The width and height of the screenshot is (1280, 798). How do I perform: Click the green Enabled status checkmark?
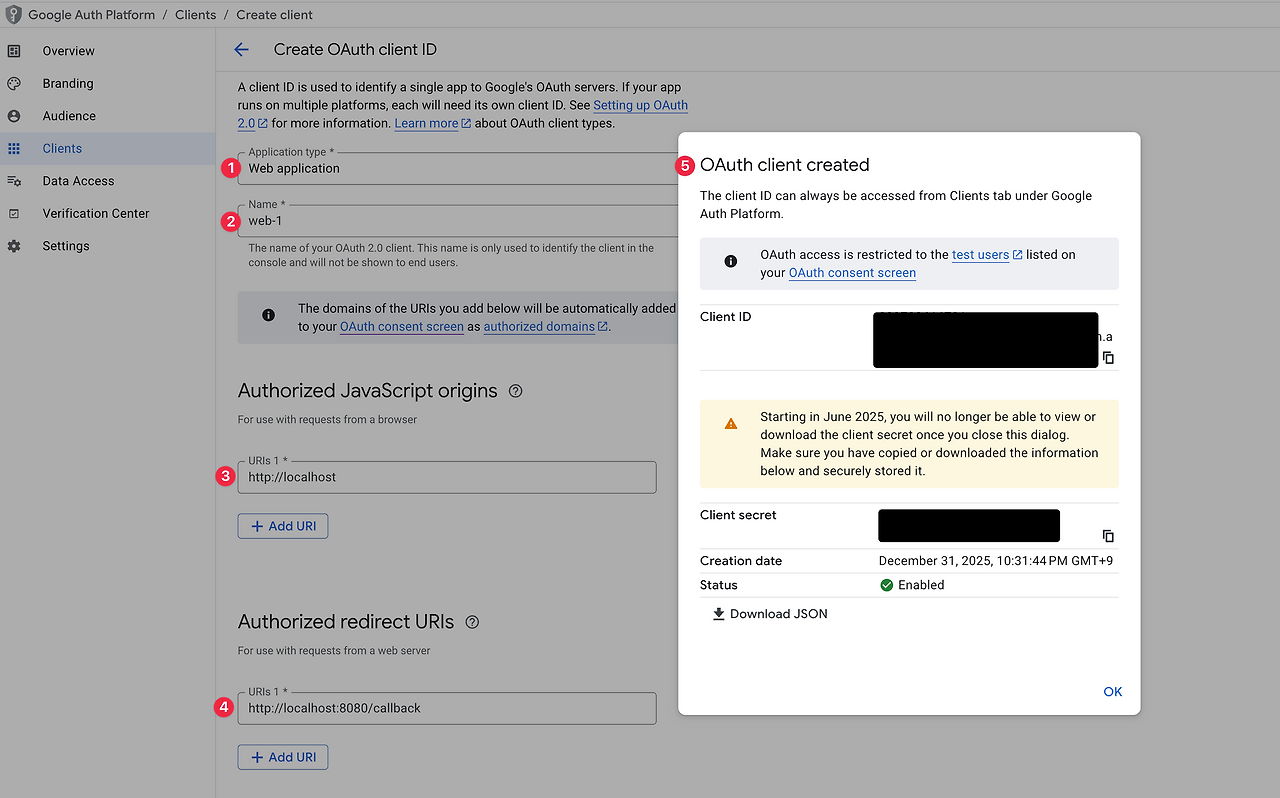(x=886, y=585)
